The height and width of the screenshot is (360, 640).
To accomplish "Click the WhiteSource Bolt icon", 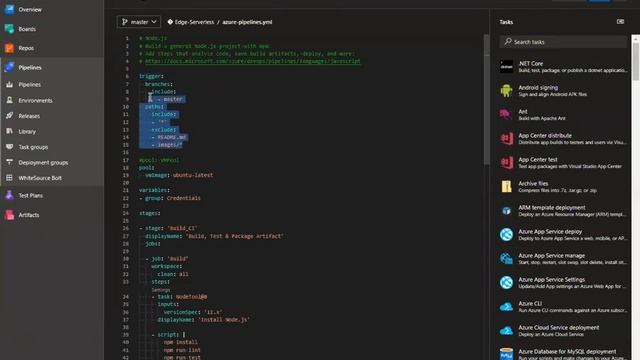I will [x=9, y=178].
